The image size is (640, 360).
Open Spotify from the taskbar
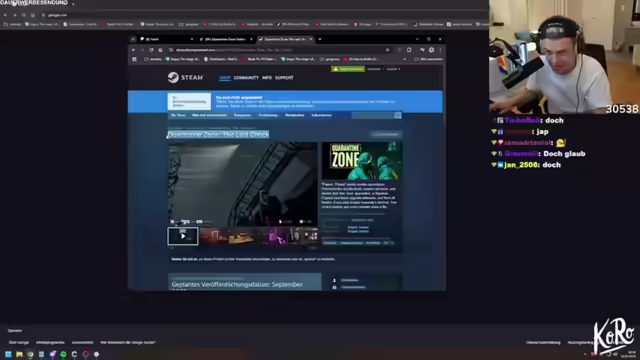coord(63,354)
